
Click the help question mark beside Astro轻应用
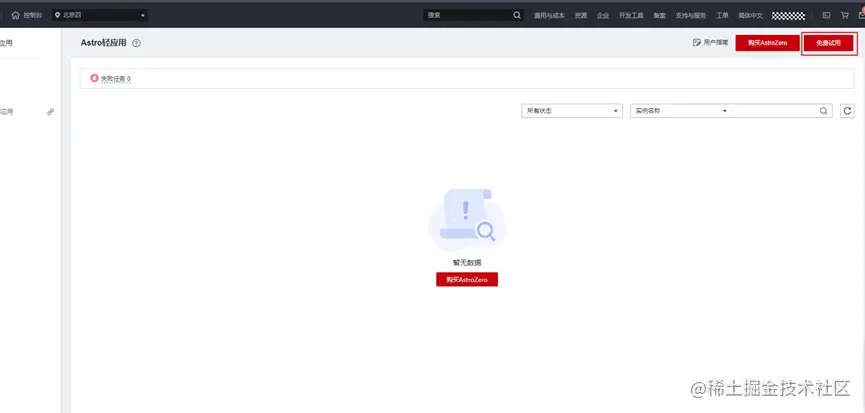click(x=136, y=43)
